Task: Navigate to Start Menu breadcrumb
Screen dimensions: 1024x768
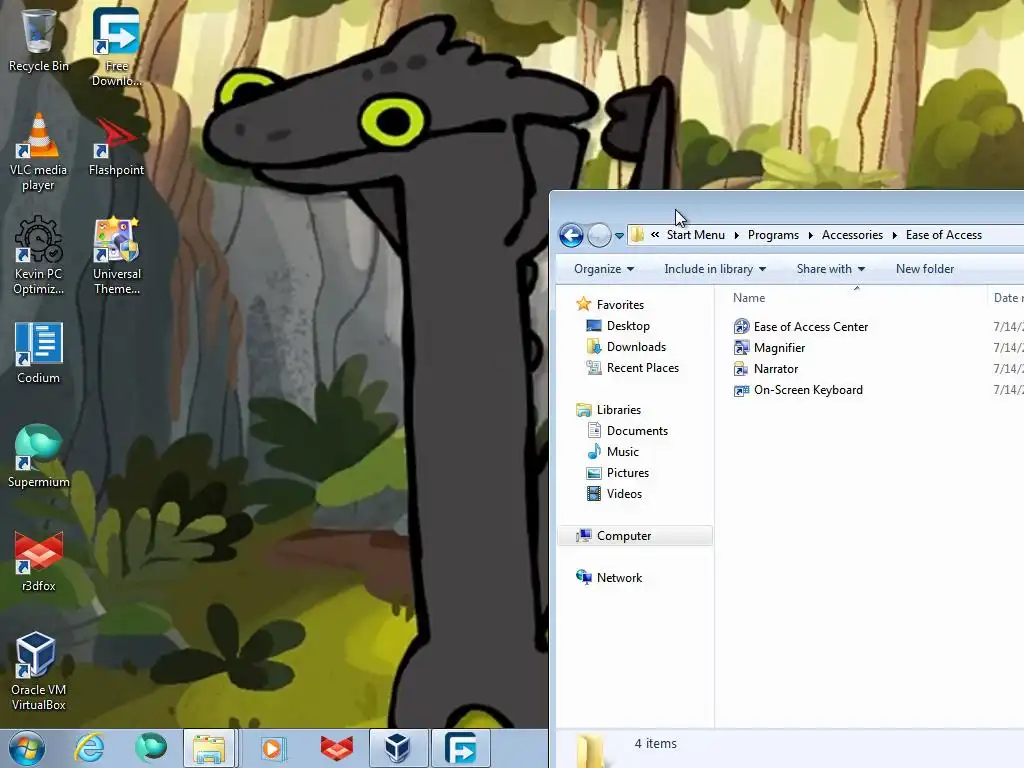Action: [x=696, y=235]
